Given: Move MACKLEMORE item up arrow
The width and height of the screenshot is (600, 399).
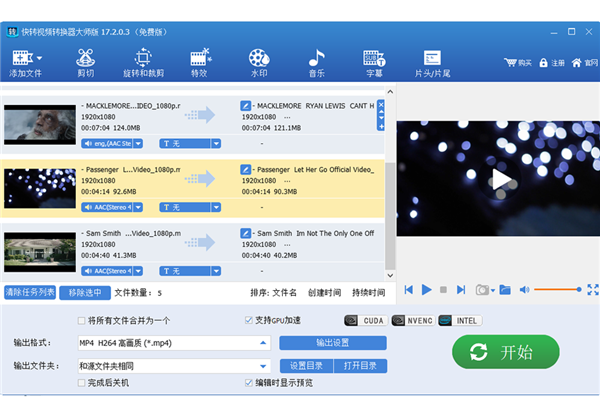Looking at the screenshot, I should click(381, 111).
